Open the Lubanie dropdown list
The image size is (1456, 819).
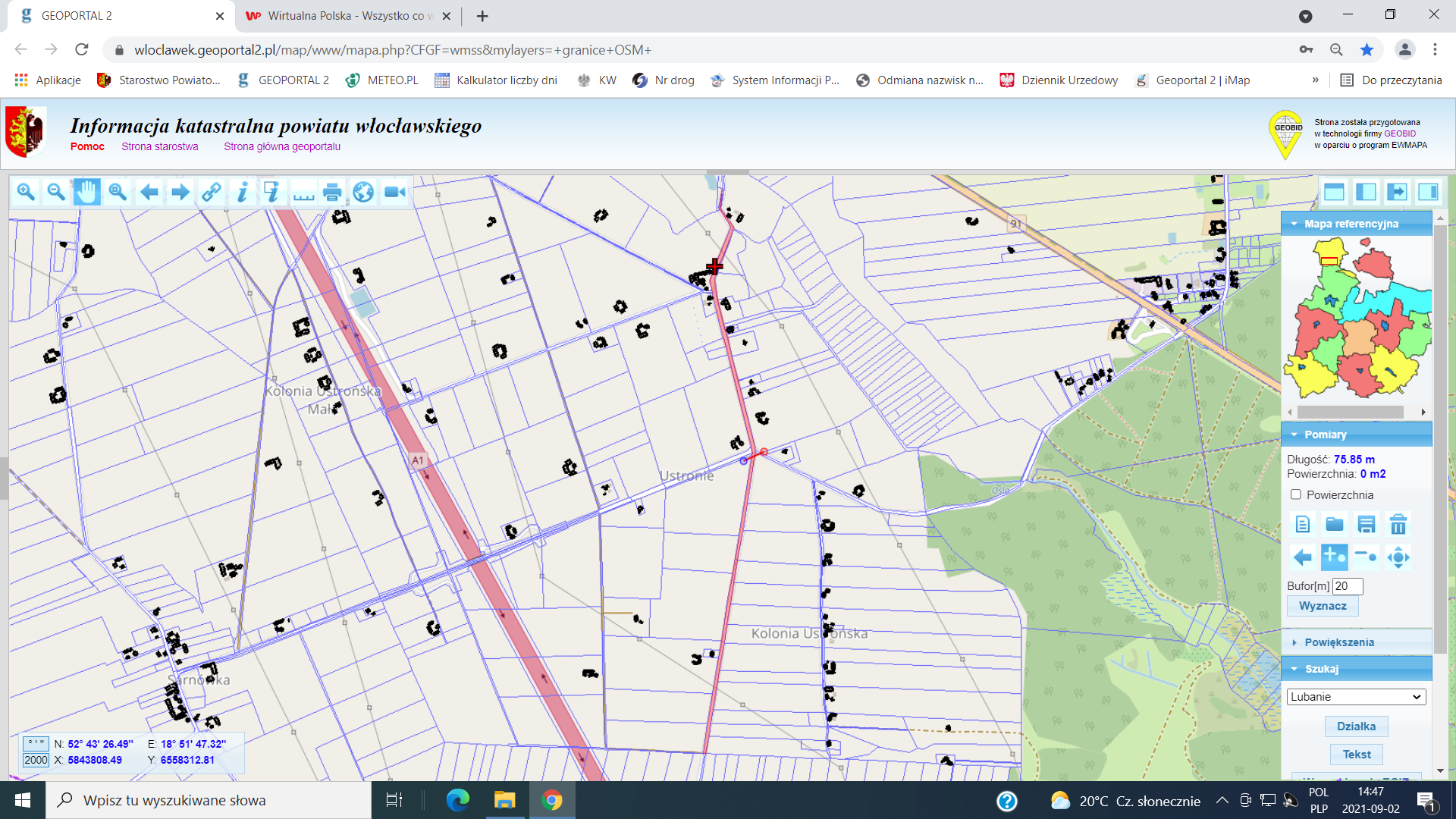(1356, 697)
